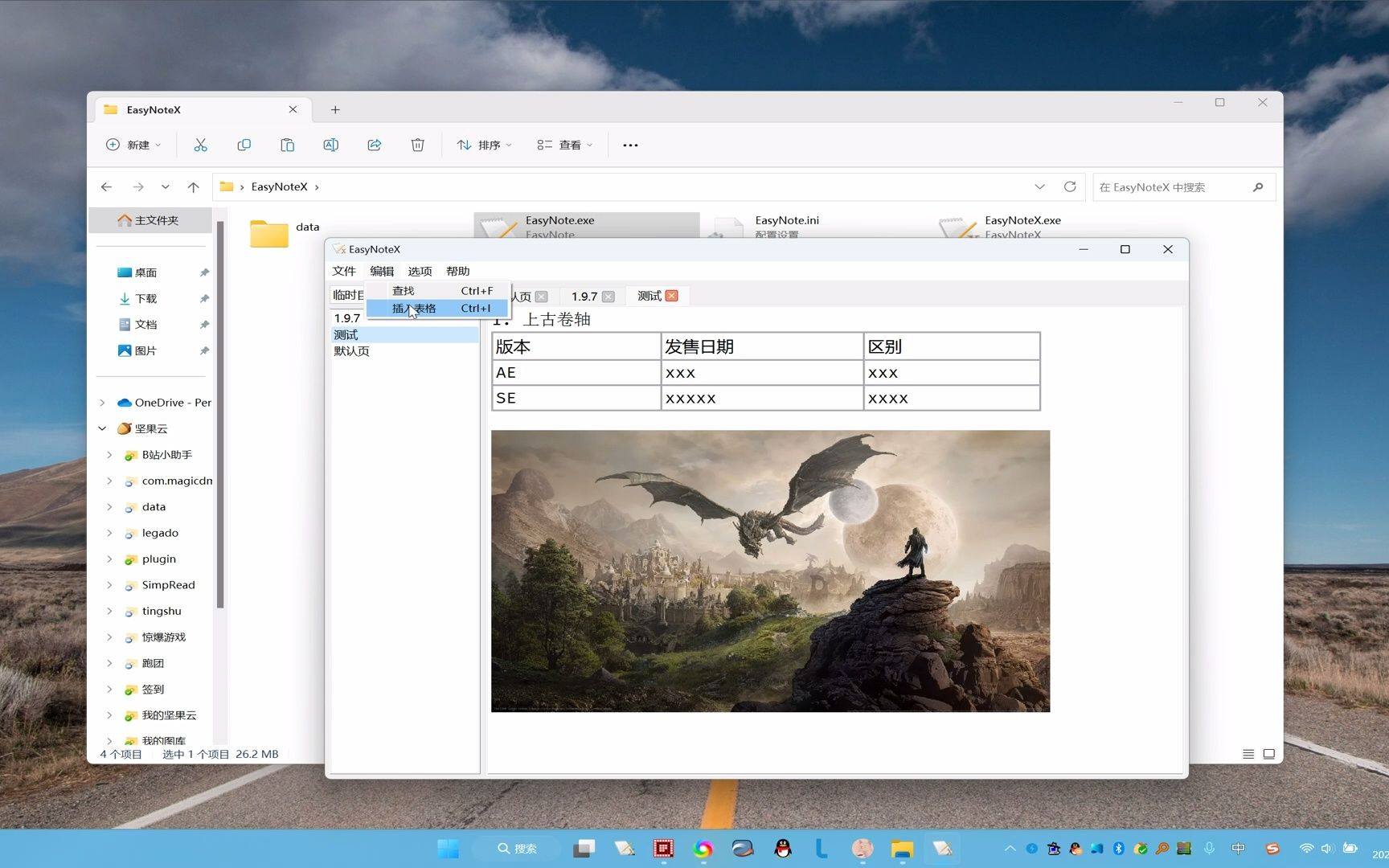Click the AE cell in the table

[576, 372]
